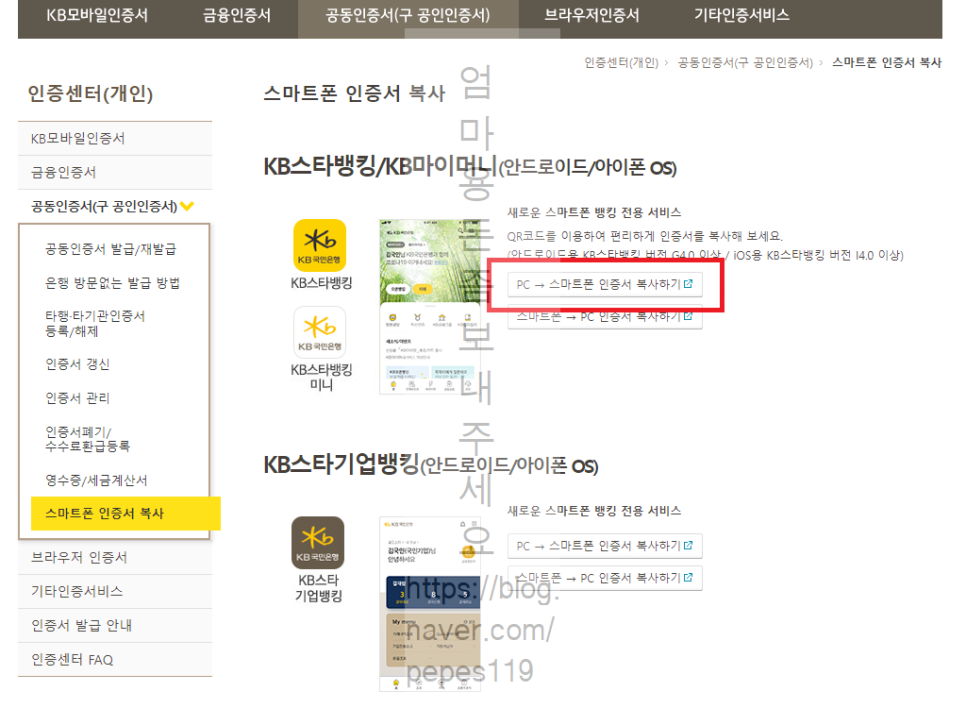Select 인증서 갱신 submenu item
Viewport: 966px width, 725px height.
tap(78, 364)
